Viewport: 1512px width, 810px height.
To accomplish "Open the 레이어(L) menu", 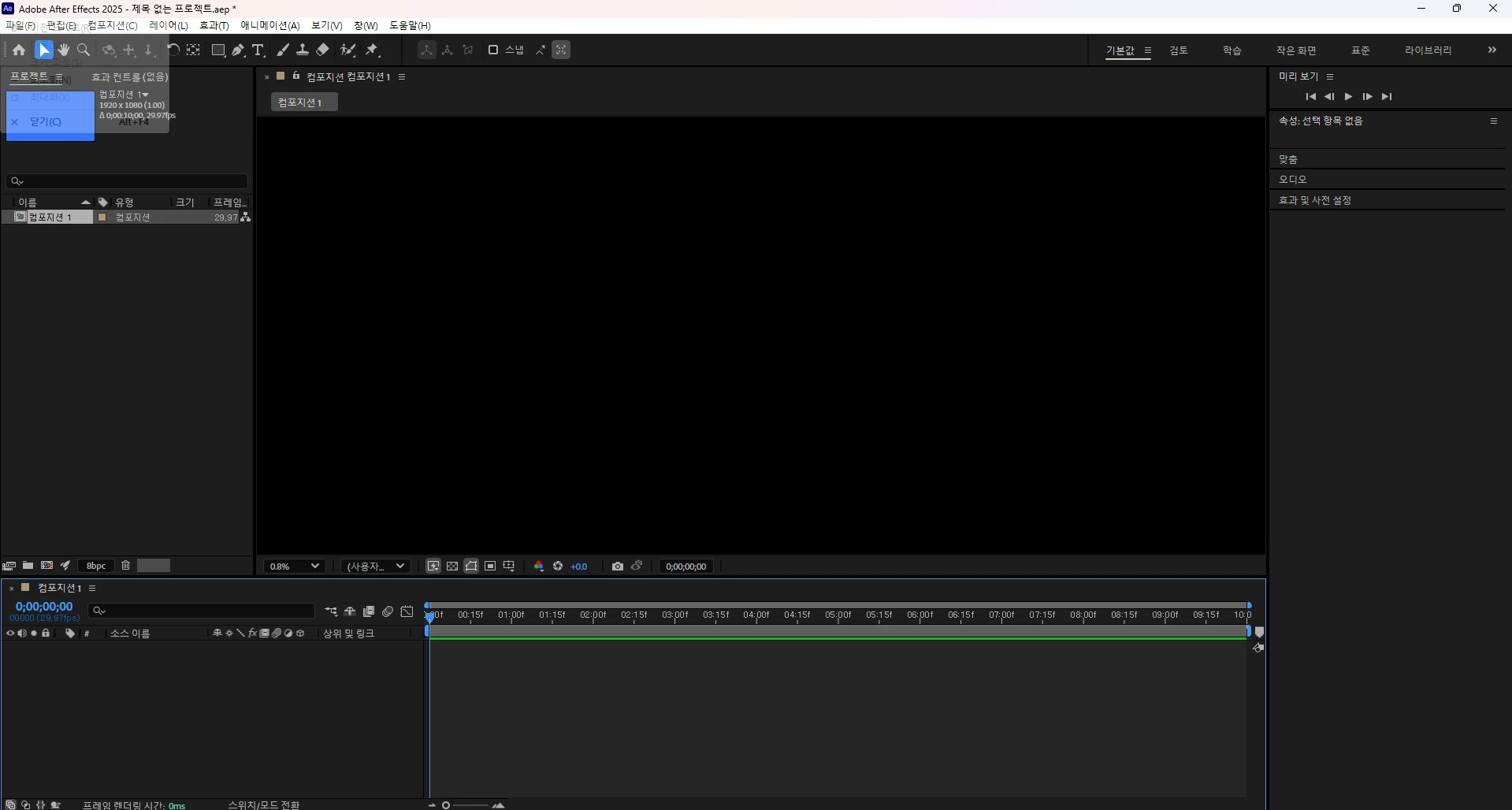I will click(x=169, y=26).
